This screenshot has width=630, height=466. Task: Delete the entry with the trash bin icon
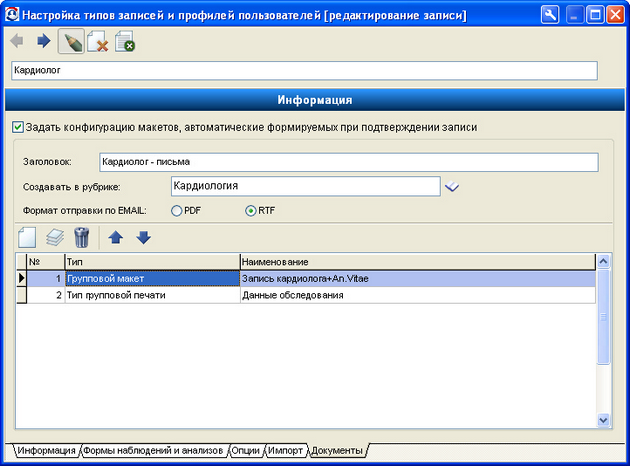coord(82,237)
